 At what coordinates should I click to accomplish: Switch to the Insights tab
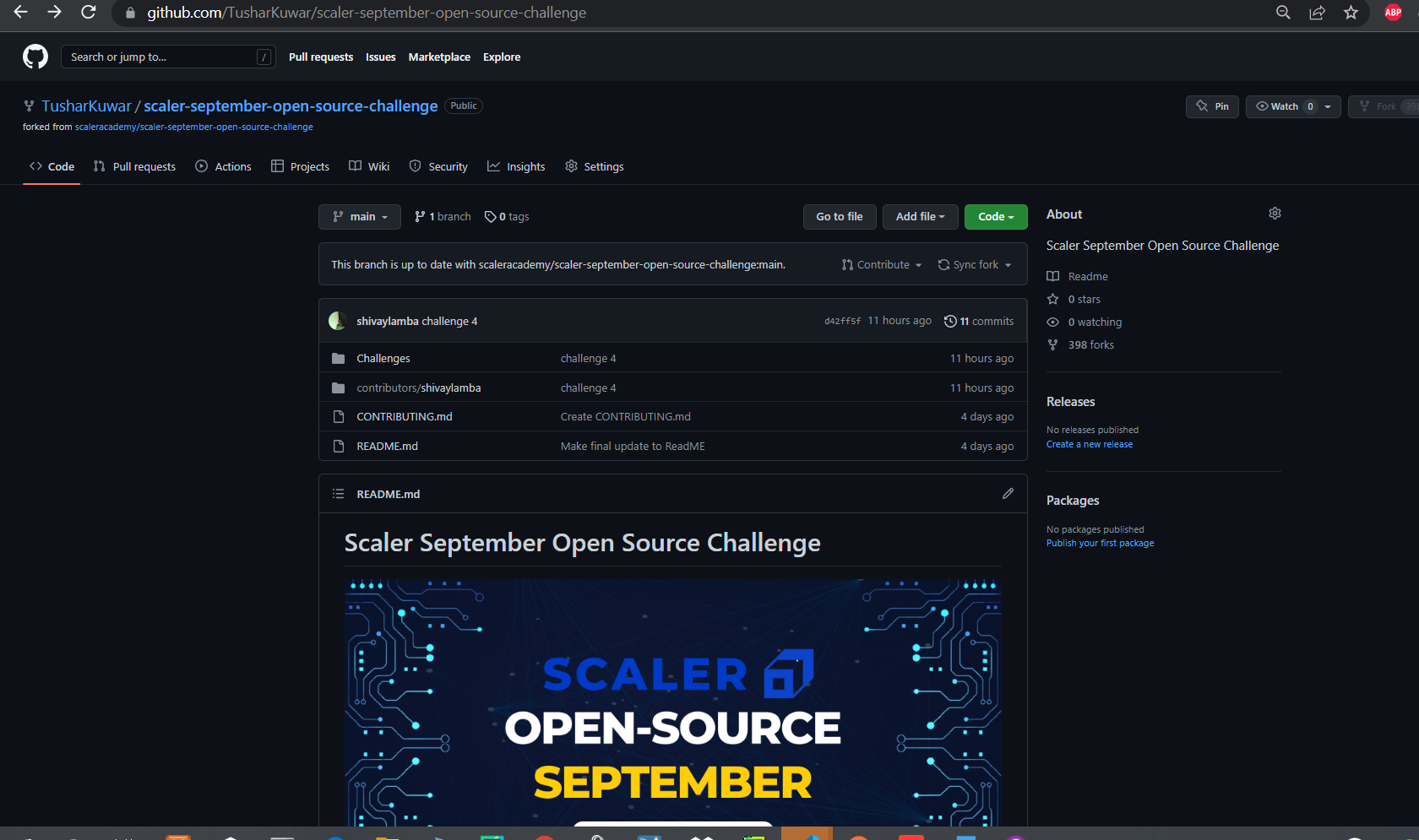click(516, 166)
